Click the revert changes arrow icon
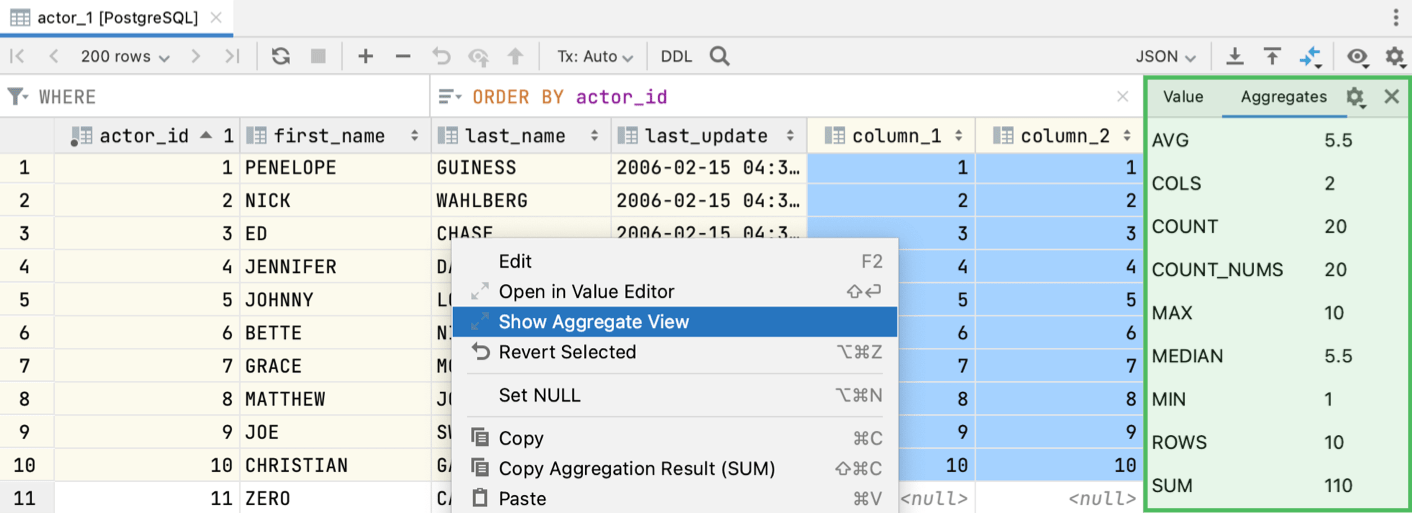The image size is (1412, 513). tap(441, 57)
